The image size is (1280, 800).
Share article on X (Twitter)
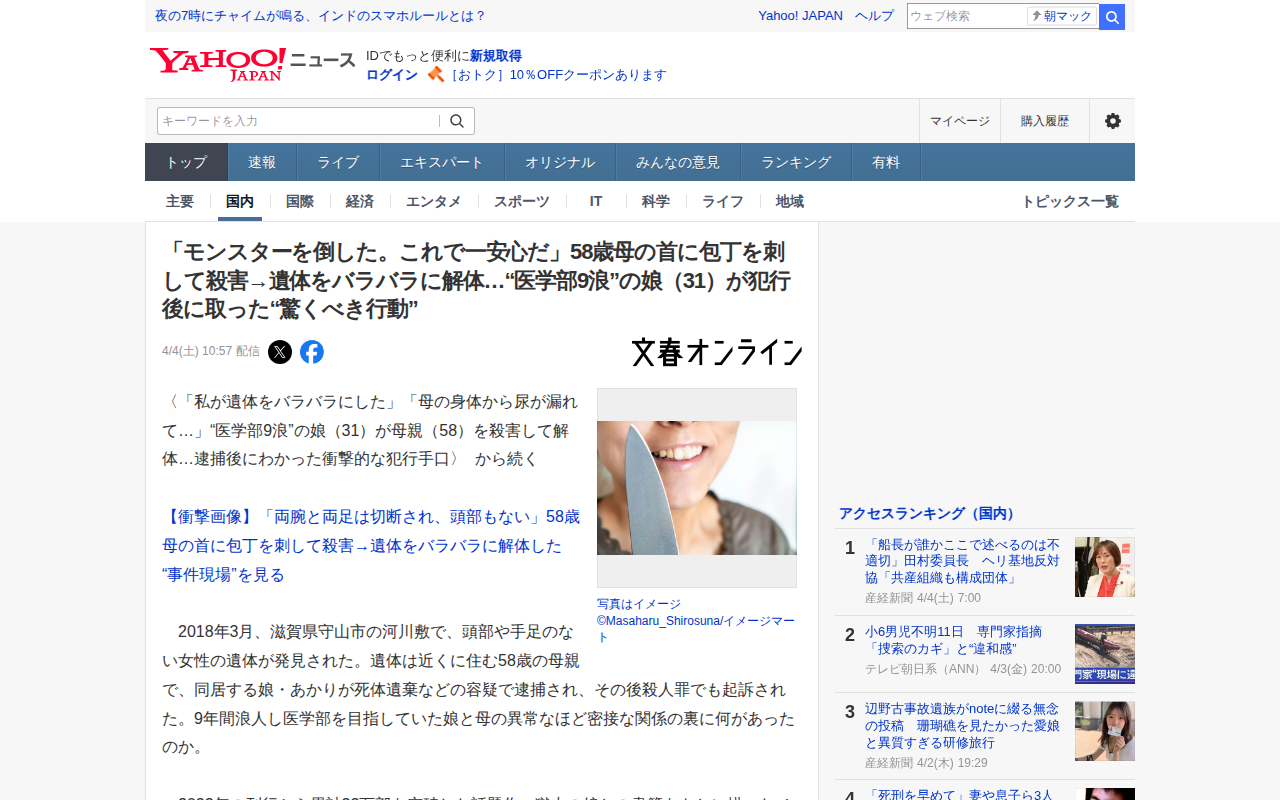(x=280, y=352)
